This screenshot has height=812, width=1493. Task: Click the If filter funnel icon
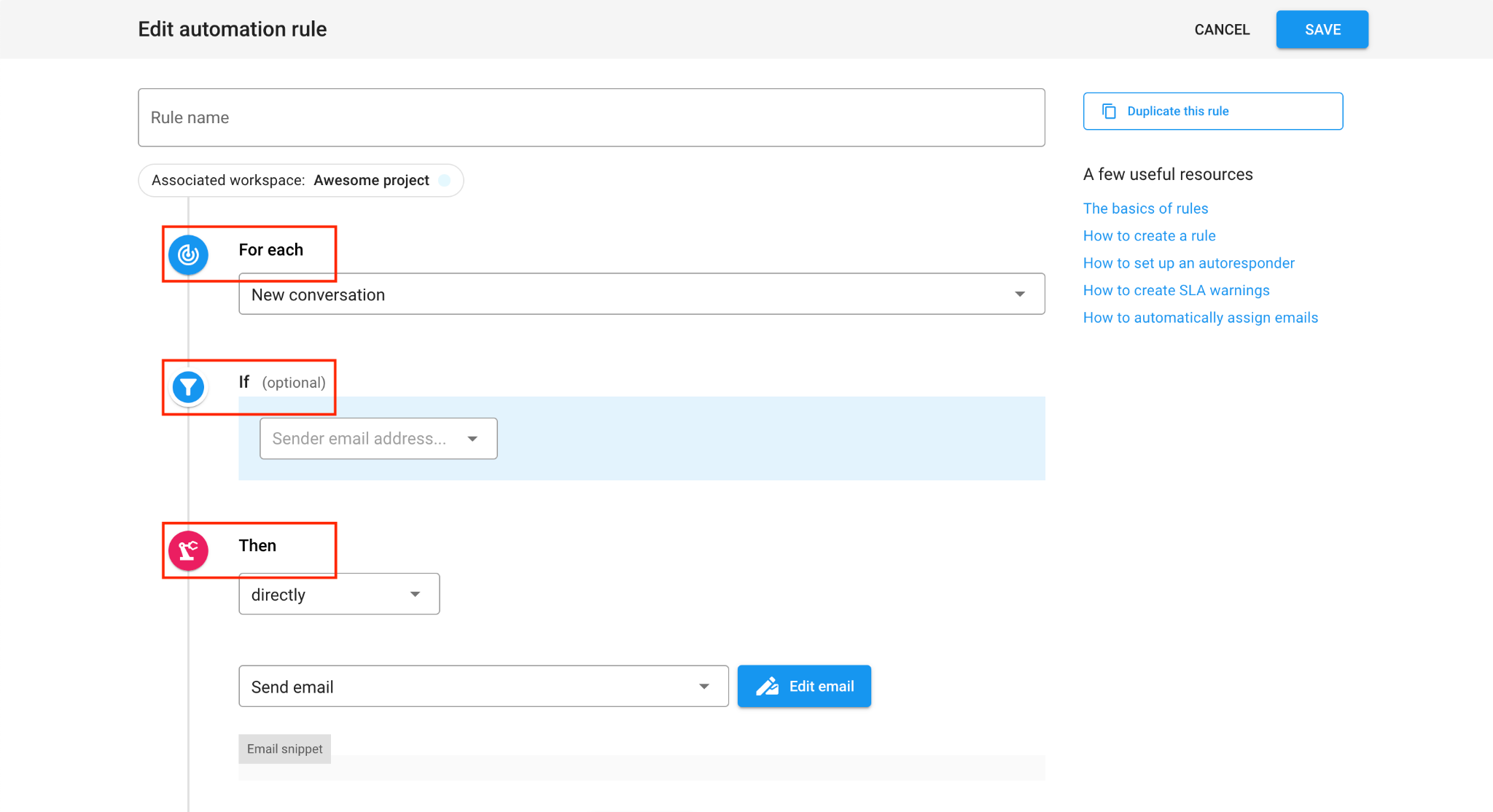coord(188,387)
